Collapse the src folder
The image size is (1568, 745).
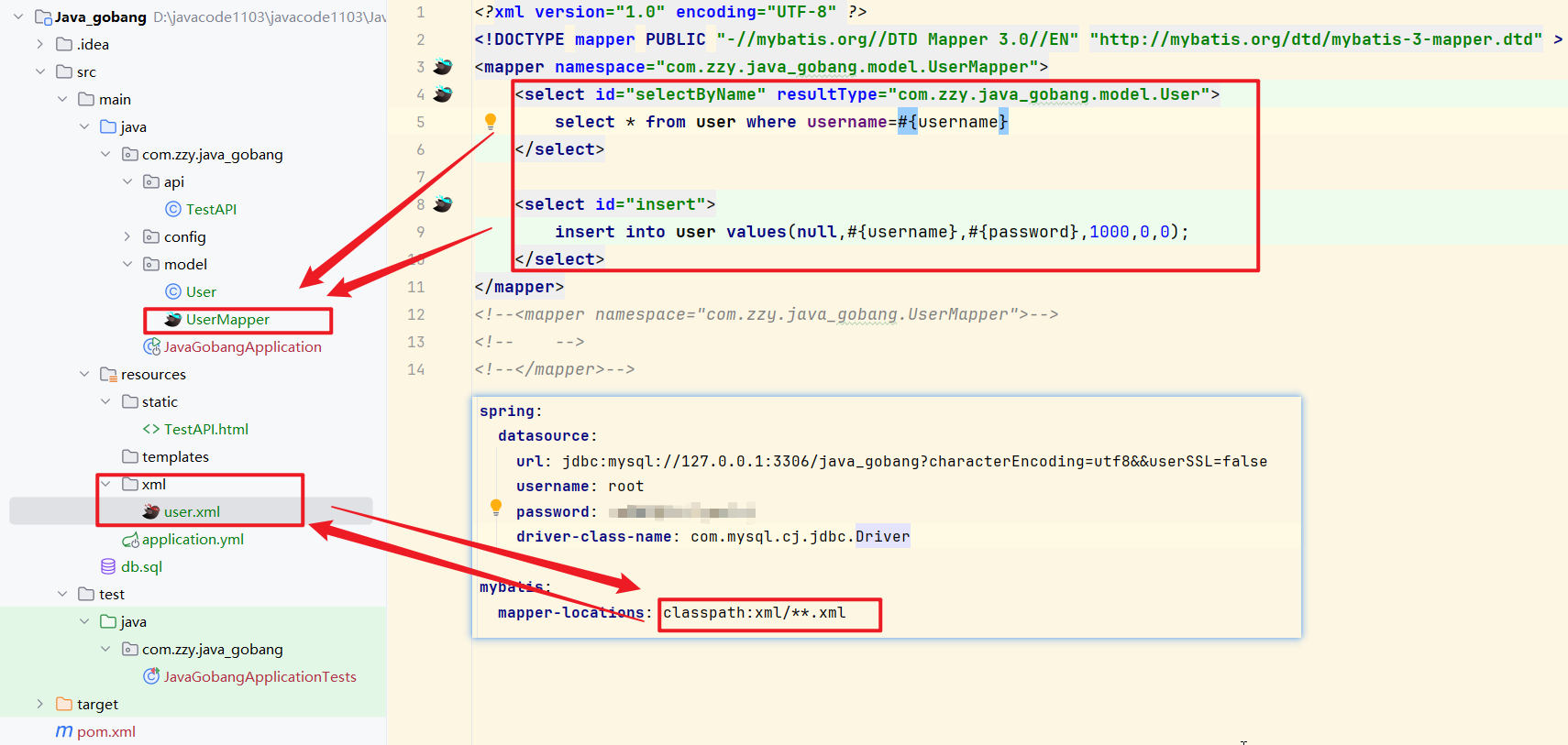tap(39, 71)
